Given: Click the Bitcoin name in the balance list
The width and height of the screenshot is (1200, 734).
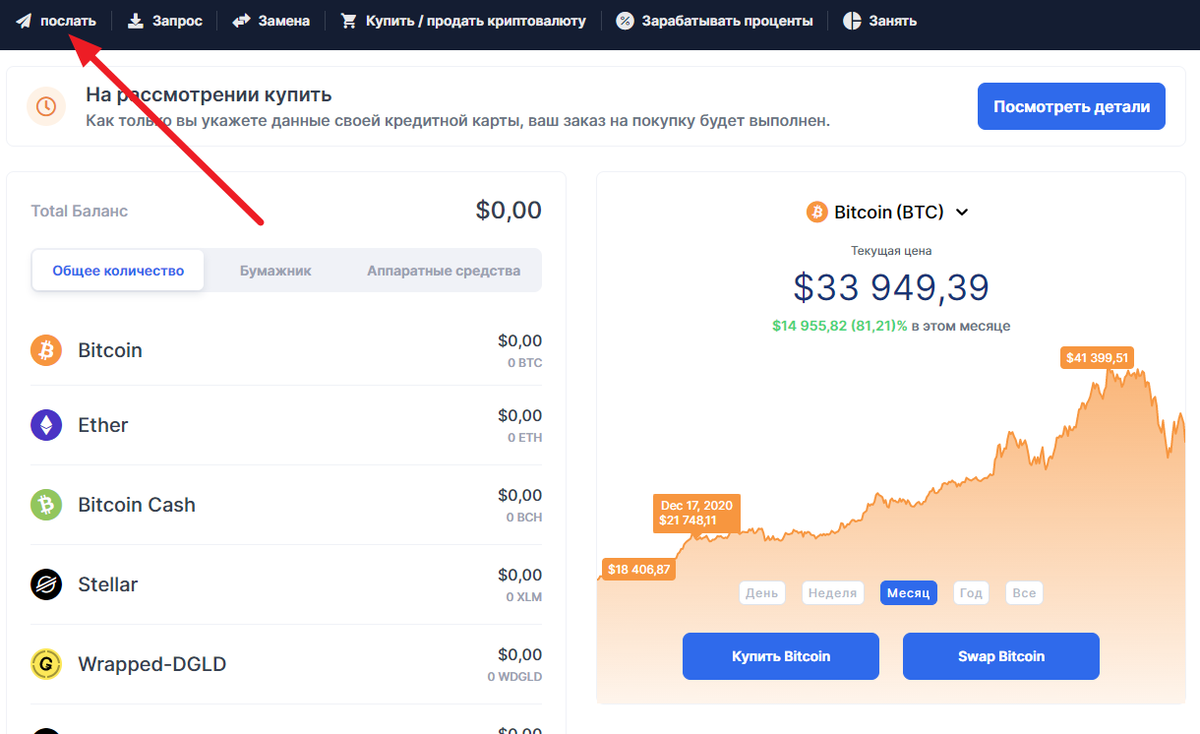Looking at the screenshot, I should click(x=110, y=350).
